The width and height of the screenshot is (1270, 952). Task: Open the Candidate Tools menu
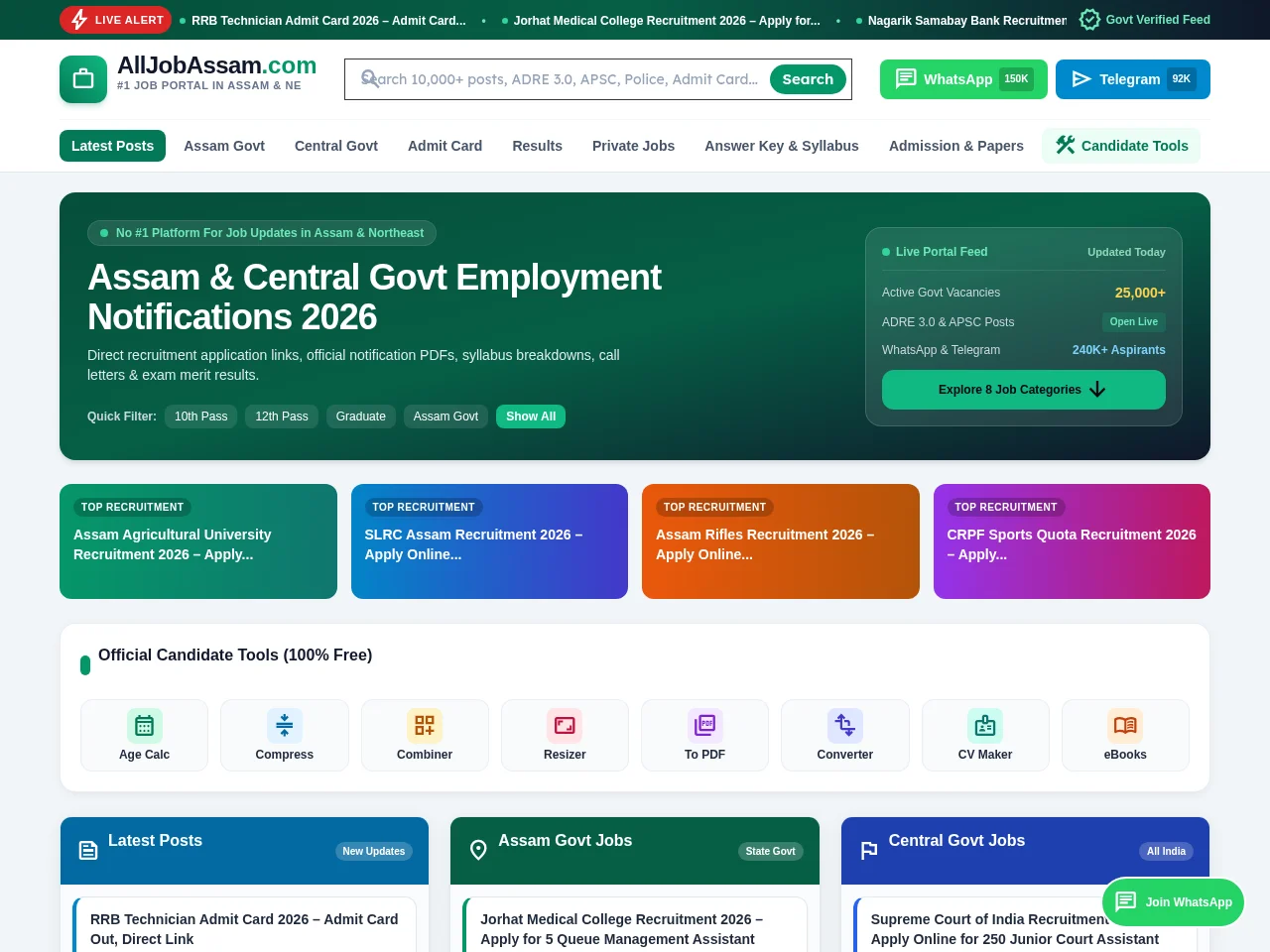coord(1121,146)
